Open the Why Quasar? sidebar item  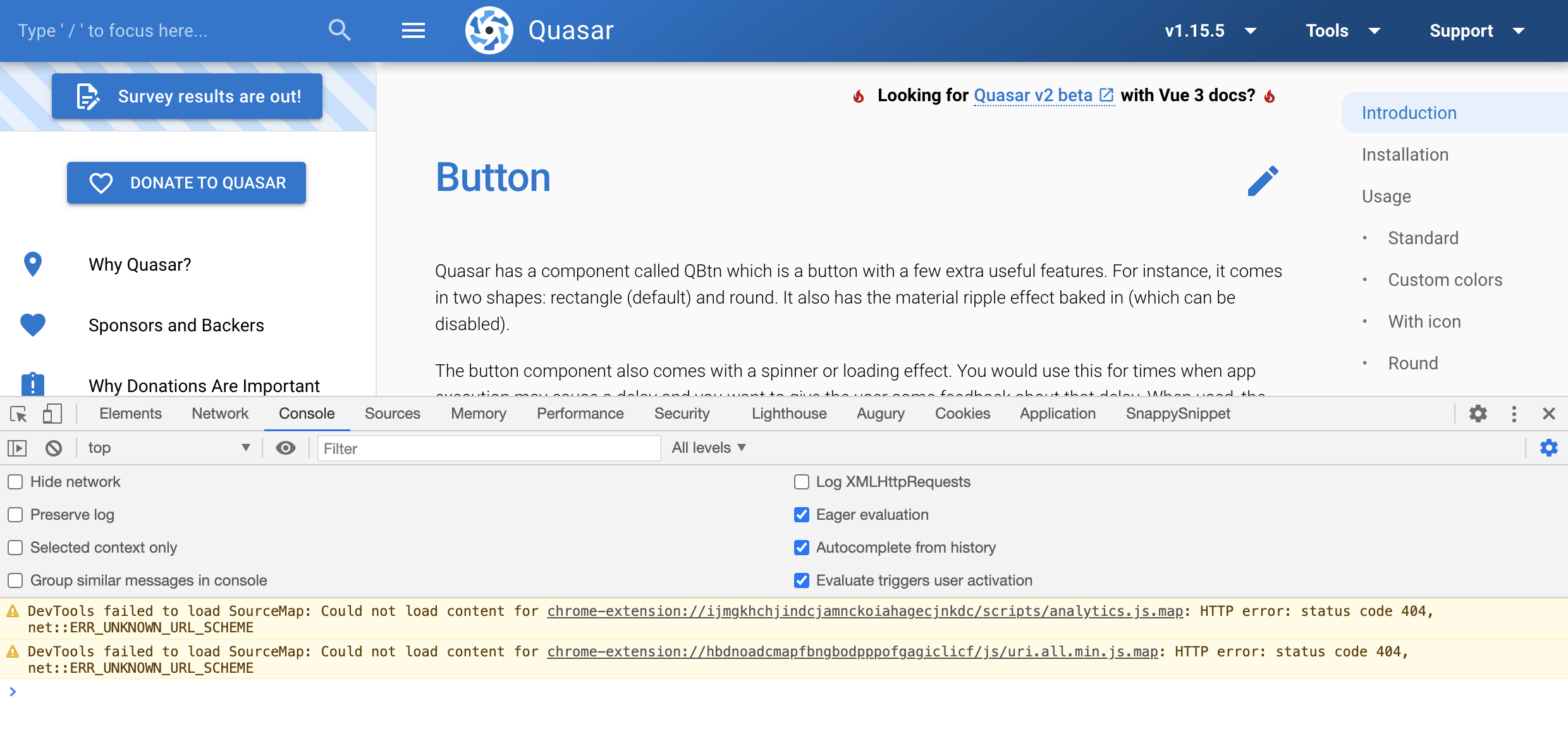click(x=188, y=264)
